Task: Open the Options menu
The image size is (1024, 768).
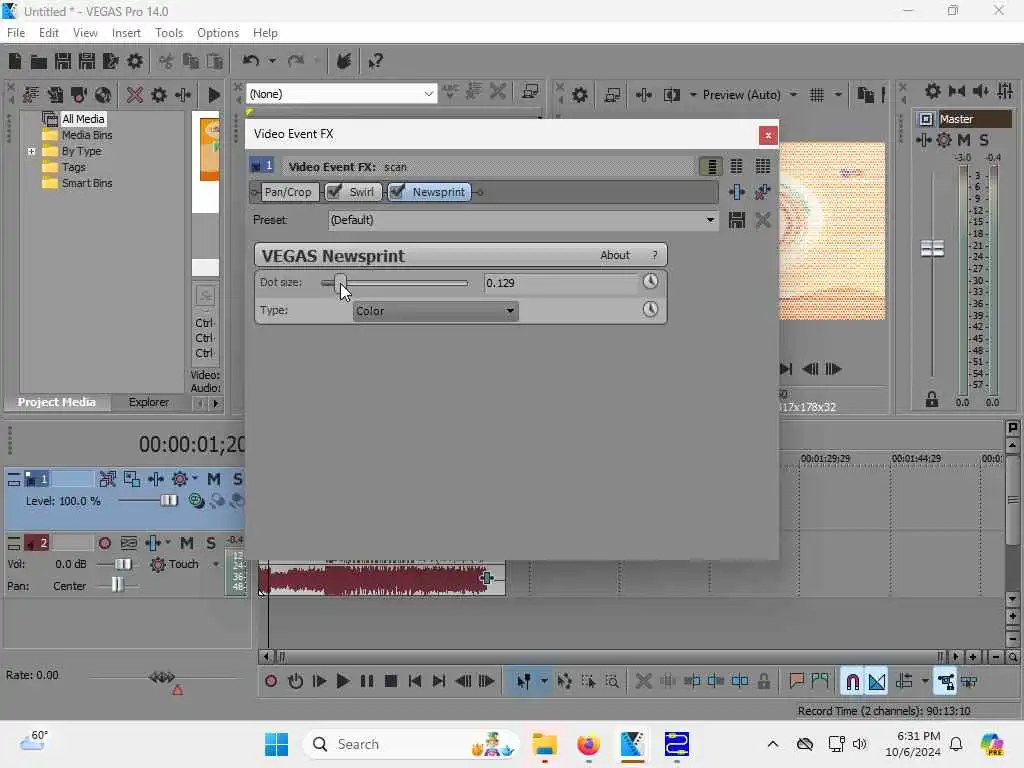Action: pos(217,33)
